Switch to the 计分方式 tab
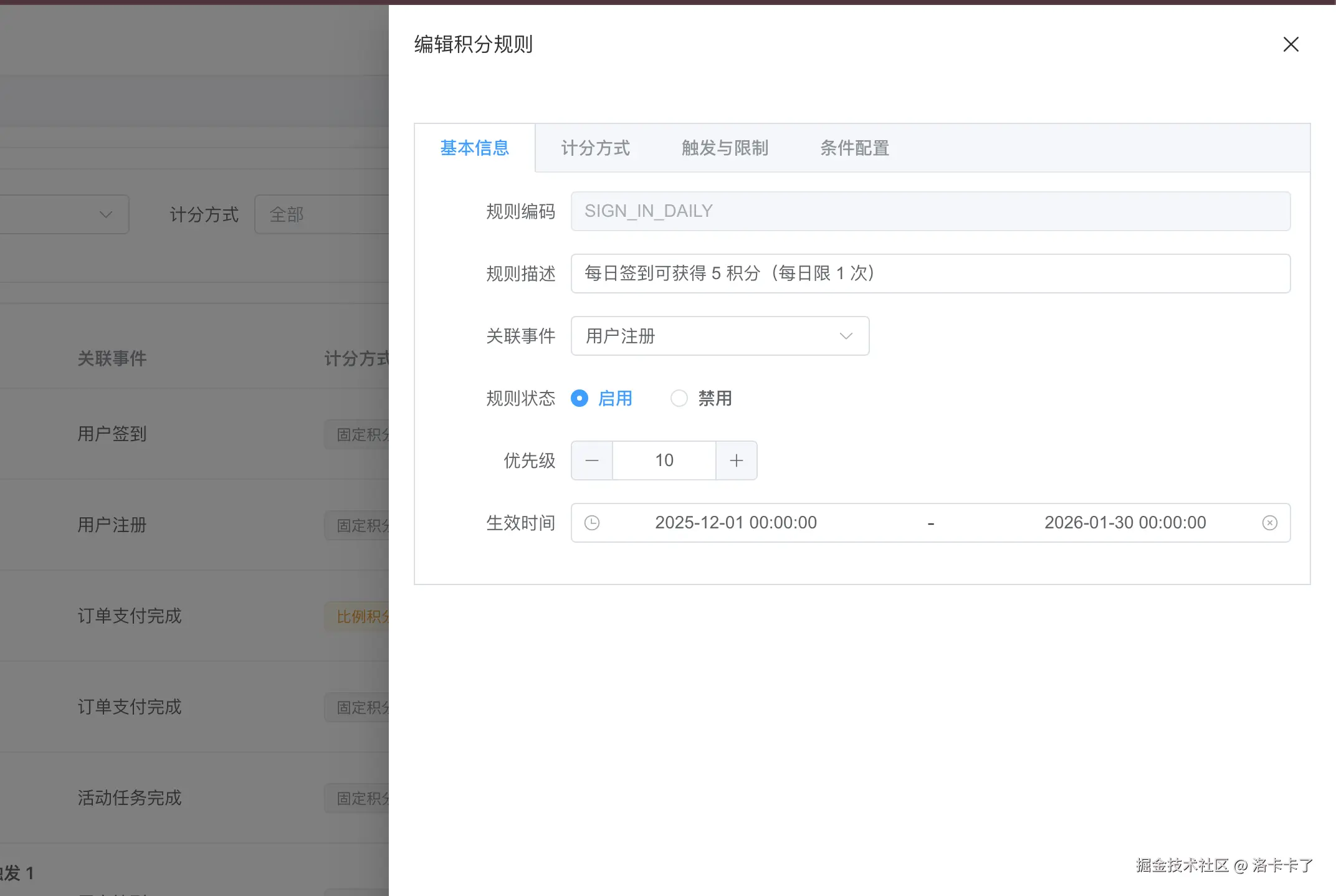This screenshot has width=1336, height=896. 595,148
